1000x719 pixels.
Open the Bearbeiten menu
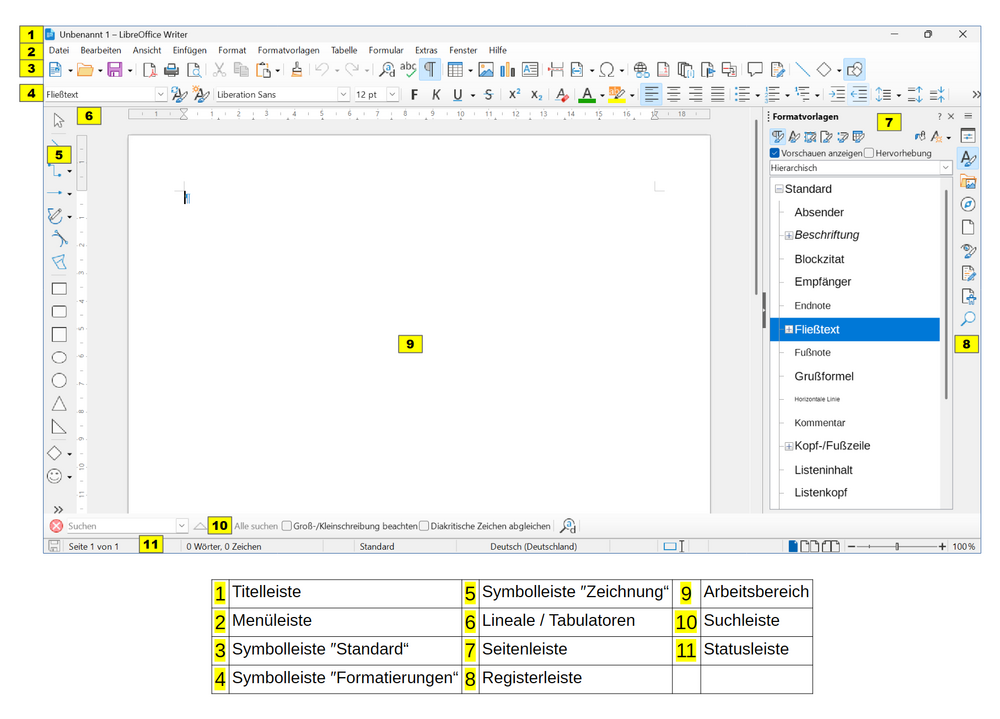pos(101,50)
